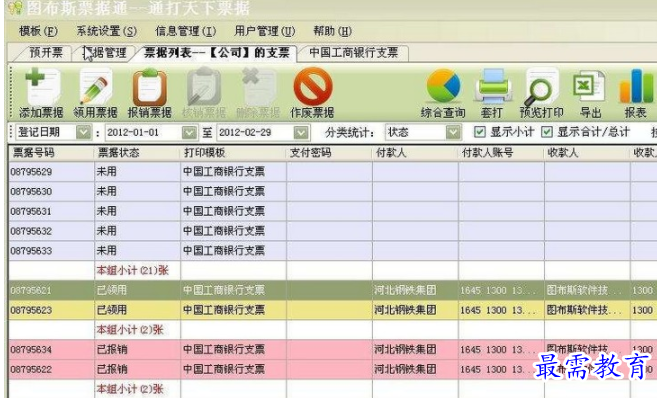Screen dimensions: 657x398
Task: Sort by the 付款人账号 column header
Action: click(x=501, y=153)
